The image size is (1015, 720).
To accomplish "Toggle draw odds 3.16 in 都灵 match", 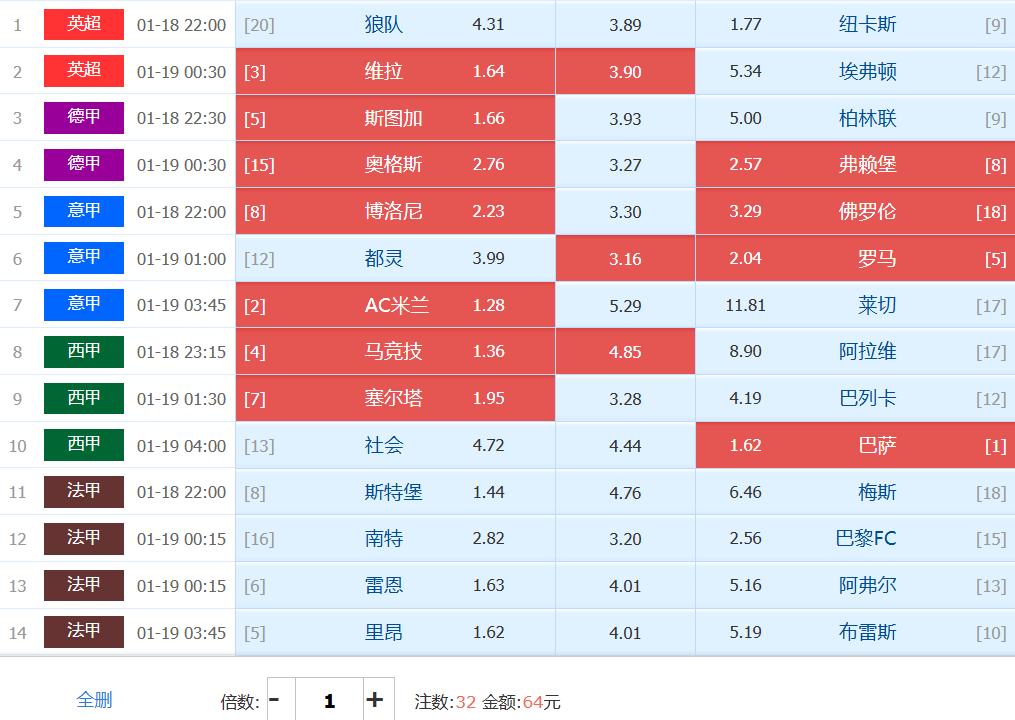I will pyautogui.click(x=625, y=258).
